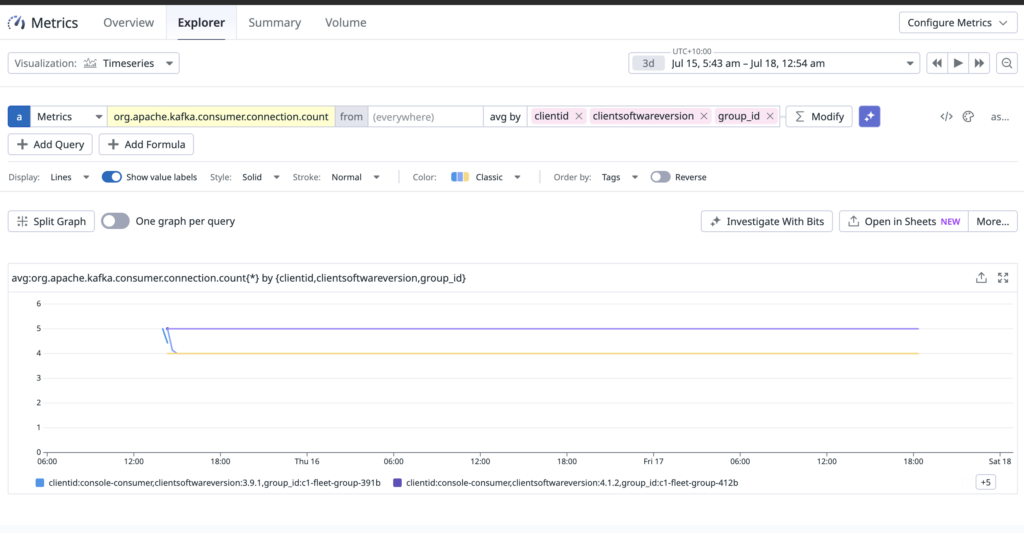Remove the group_id tag
This screenshot has height=533, width=1024.
click(770, 116)
